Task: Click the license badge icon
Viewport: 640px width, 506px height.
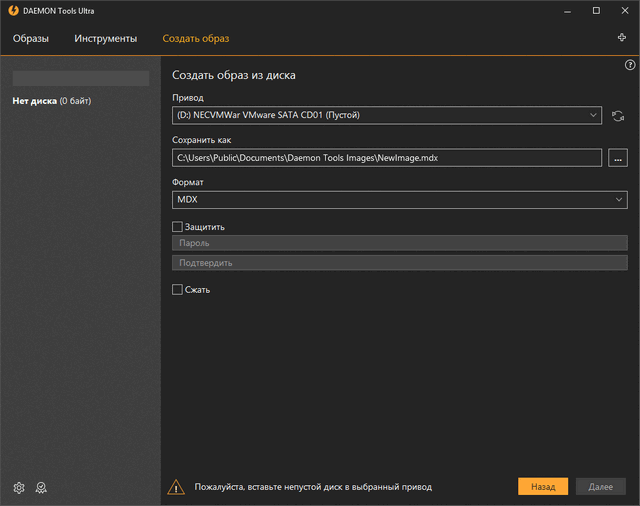Action: tap(41, 487)
